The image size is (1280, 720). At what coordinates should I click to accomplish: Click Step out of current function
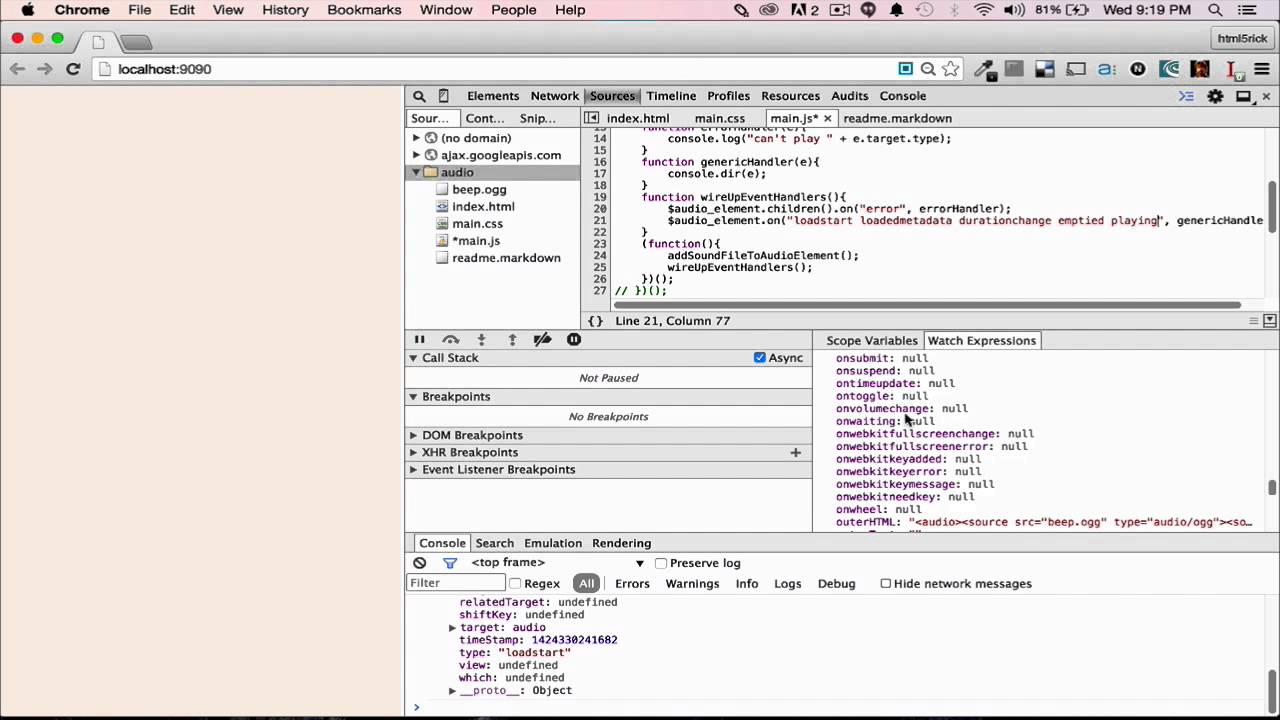[x=512, y=340]
